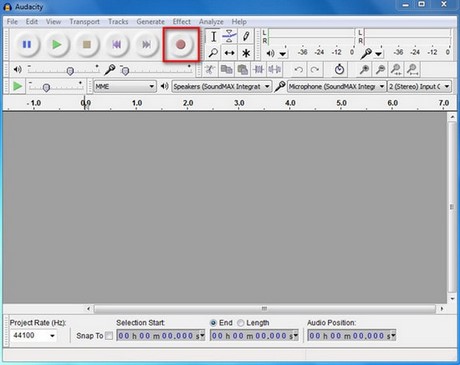Screen dimensions: 460x365
Task: Check the Snap To checkbox
Action: click(109, 336)
